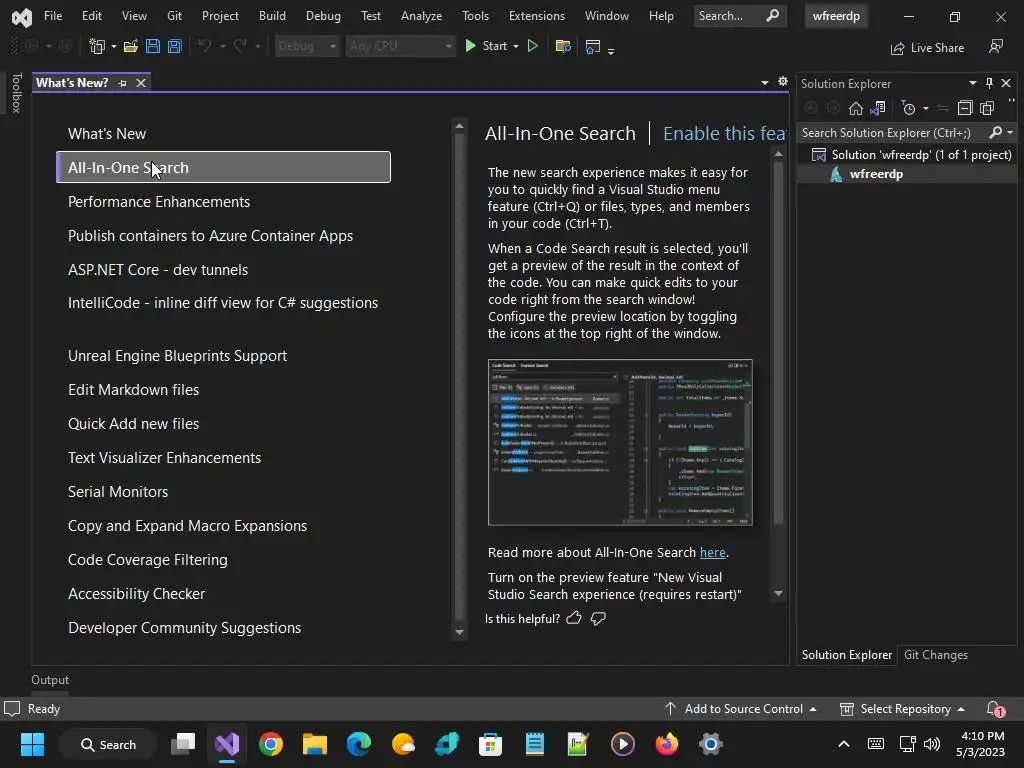Open the Output panel tab

50,680
